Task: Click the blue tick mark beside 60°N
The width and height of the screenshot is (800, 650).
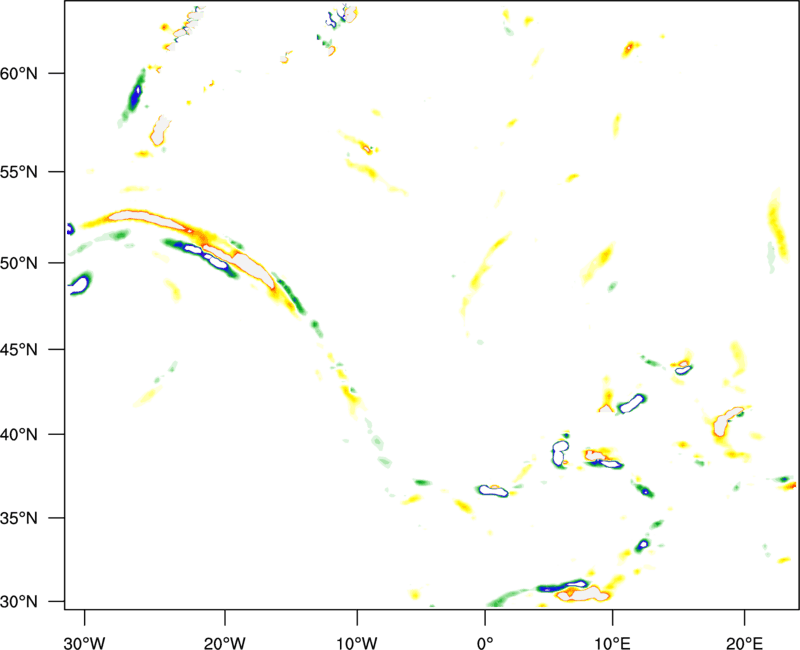Action: pos(55,74)
